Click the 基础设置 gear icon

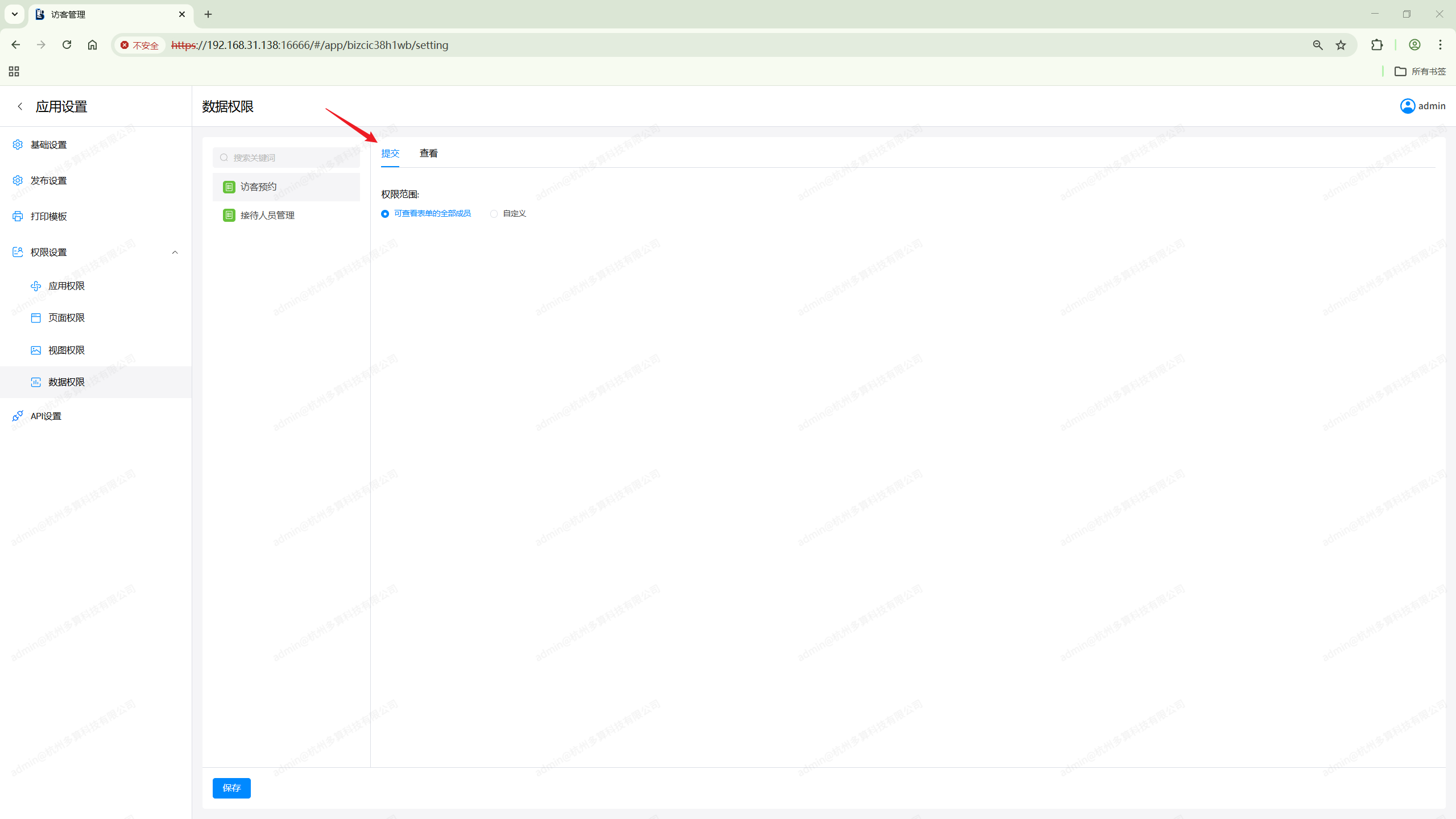[18, 144]
